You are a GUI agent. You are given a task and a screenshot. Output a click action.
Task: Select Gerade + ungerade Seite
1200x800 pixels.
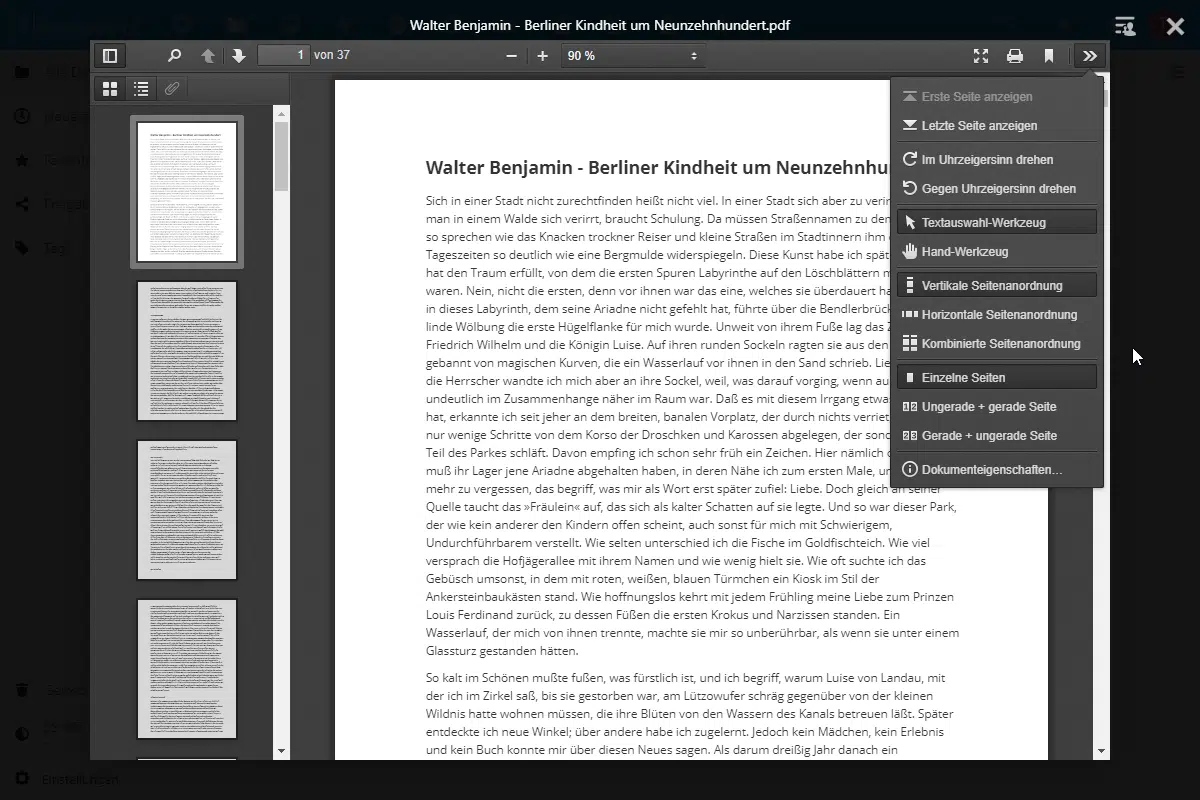coord(997,435)
